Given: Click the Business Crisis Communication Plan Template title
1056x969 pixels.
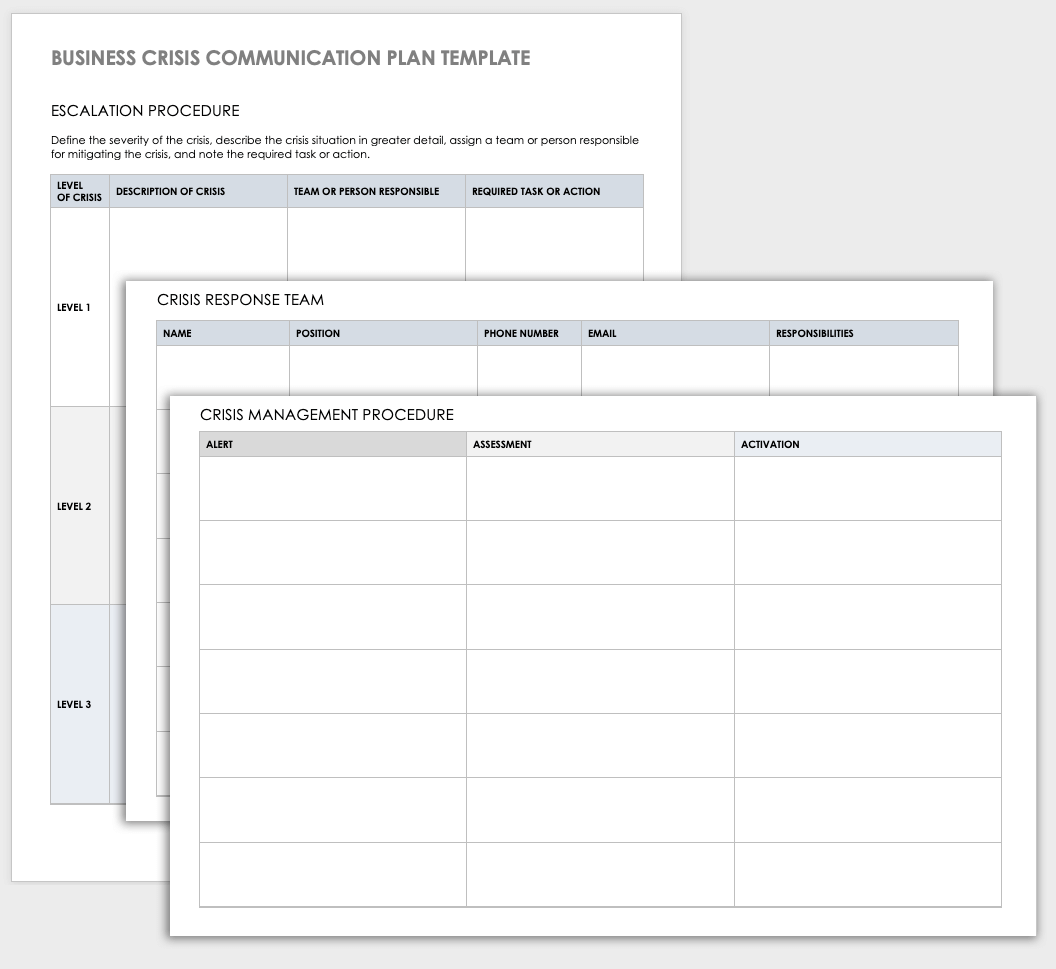Looking at the screenshot, I should (290, 58).
